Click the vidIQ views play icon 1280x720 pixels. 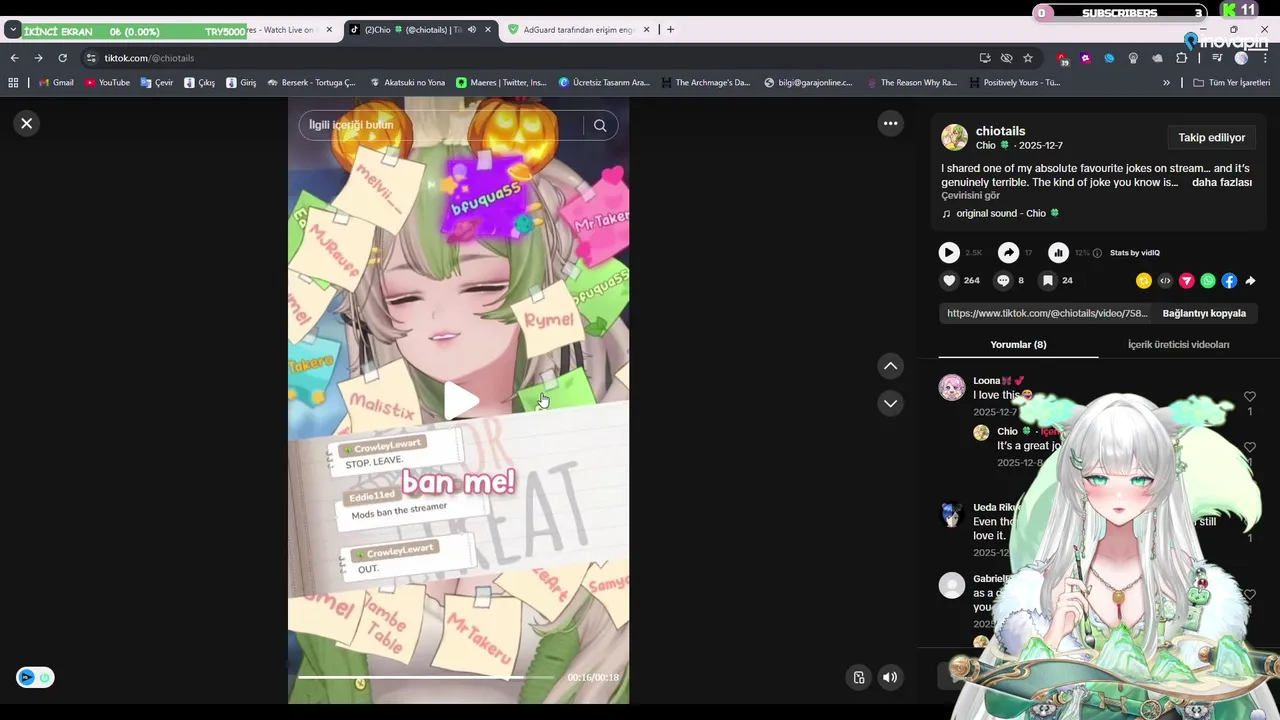949,253
